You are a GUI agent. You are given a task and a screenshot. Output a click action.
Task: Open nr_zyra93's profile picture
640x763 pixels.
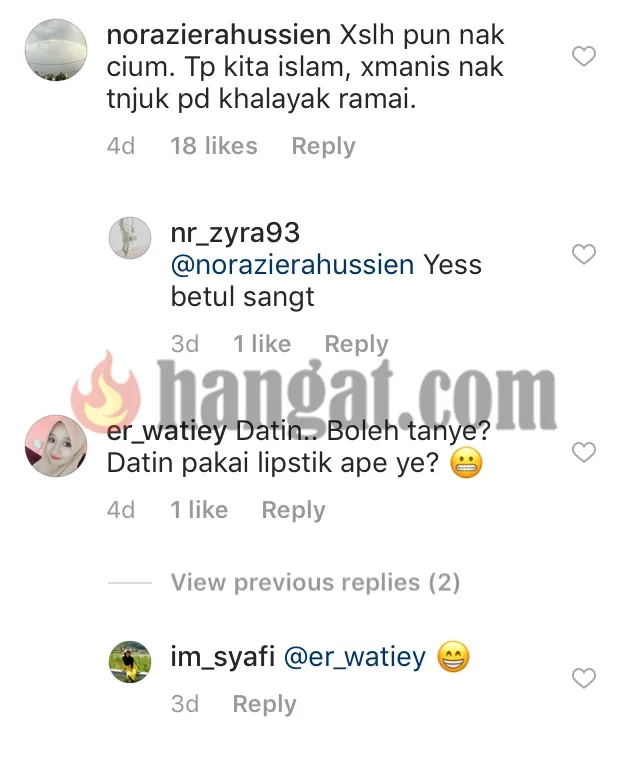[129, 238]
